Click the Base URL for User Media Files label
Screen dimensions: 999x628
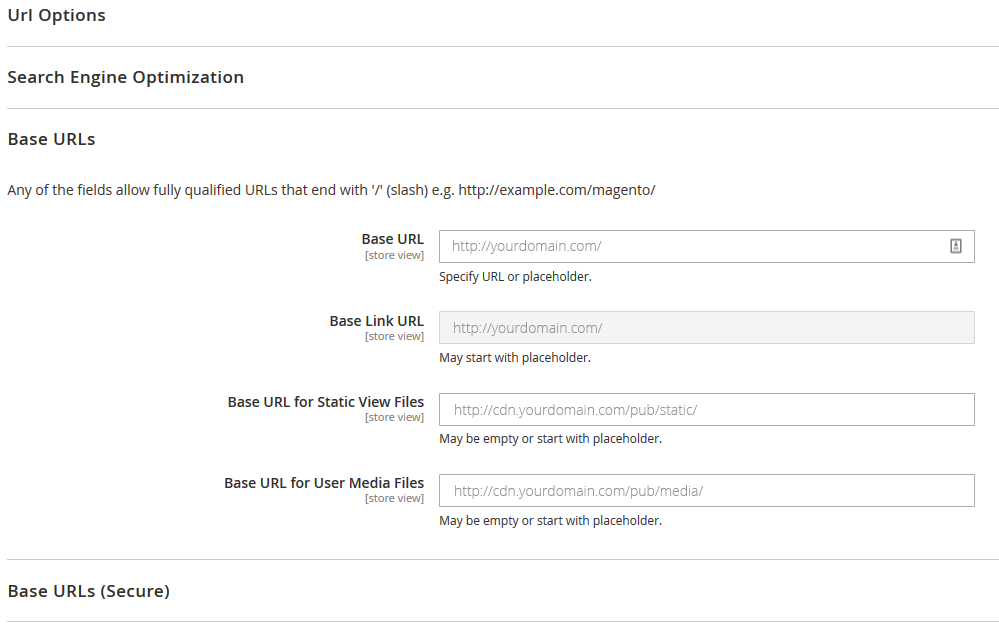(x=323, y=483)
